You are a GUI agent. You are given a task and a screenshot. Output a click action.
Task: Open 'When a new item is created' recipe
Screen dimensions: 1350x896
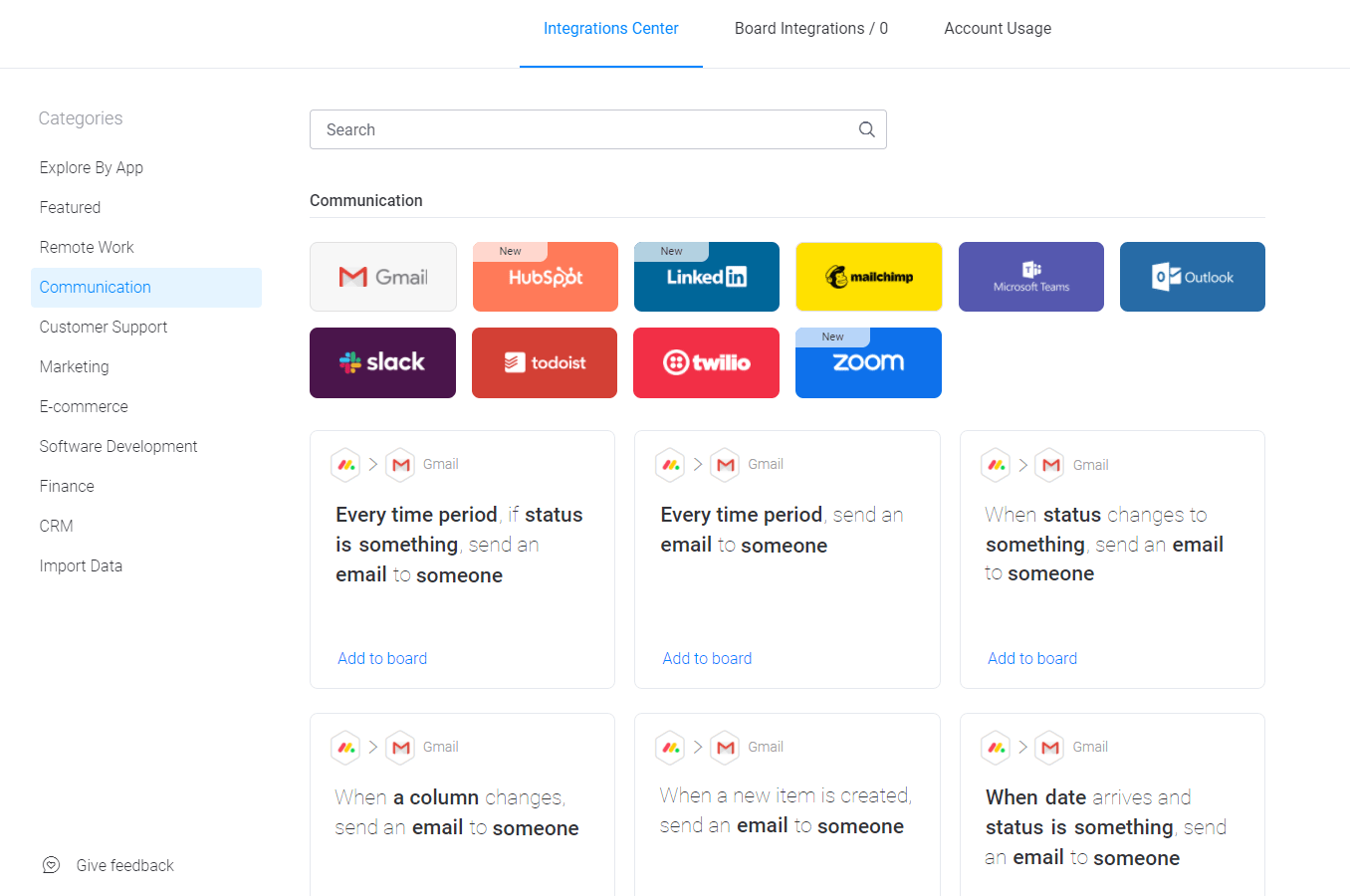(787, 804)
